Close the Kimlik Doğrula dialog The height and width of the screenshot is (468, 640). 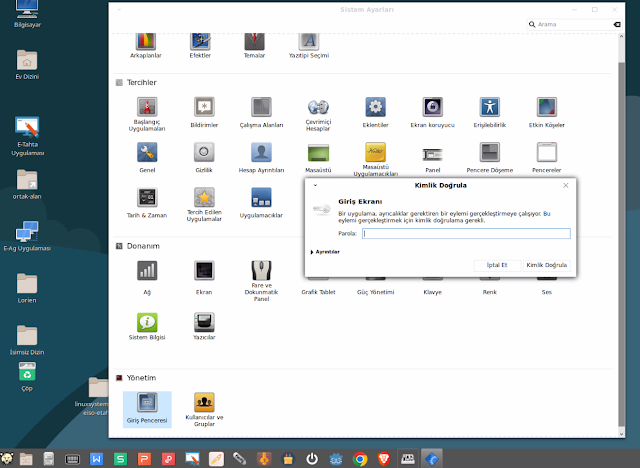(x=566, y=185)
